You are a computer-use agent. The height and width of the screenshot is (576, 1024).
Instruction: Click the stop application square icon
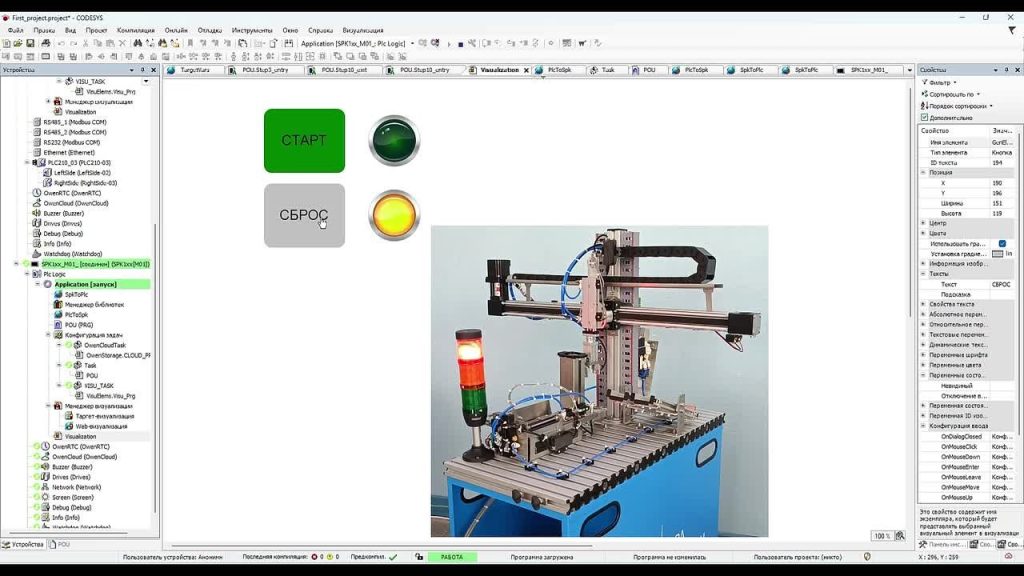460,44
